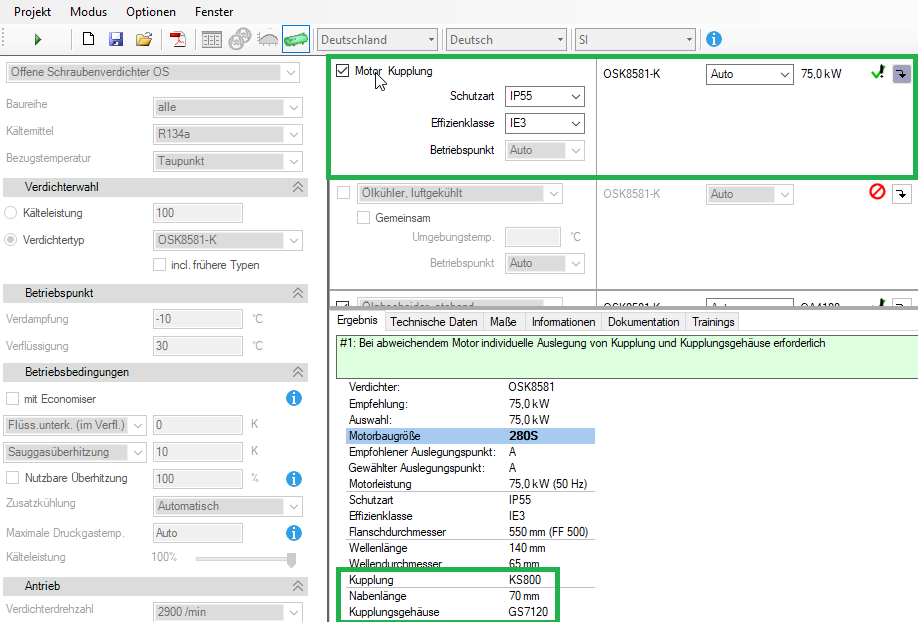Save the current project
This screenshot has width=918, height=622.
coord(115,40)
